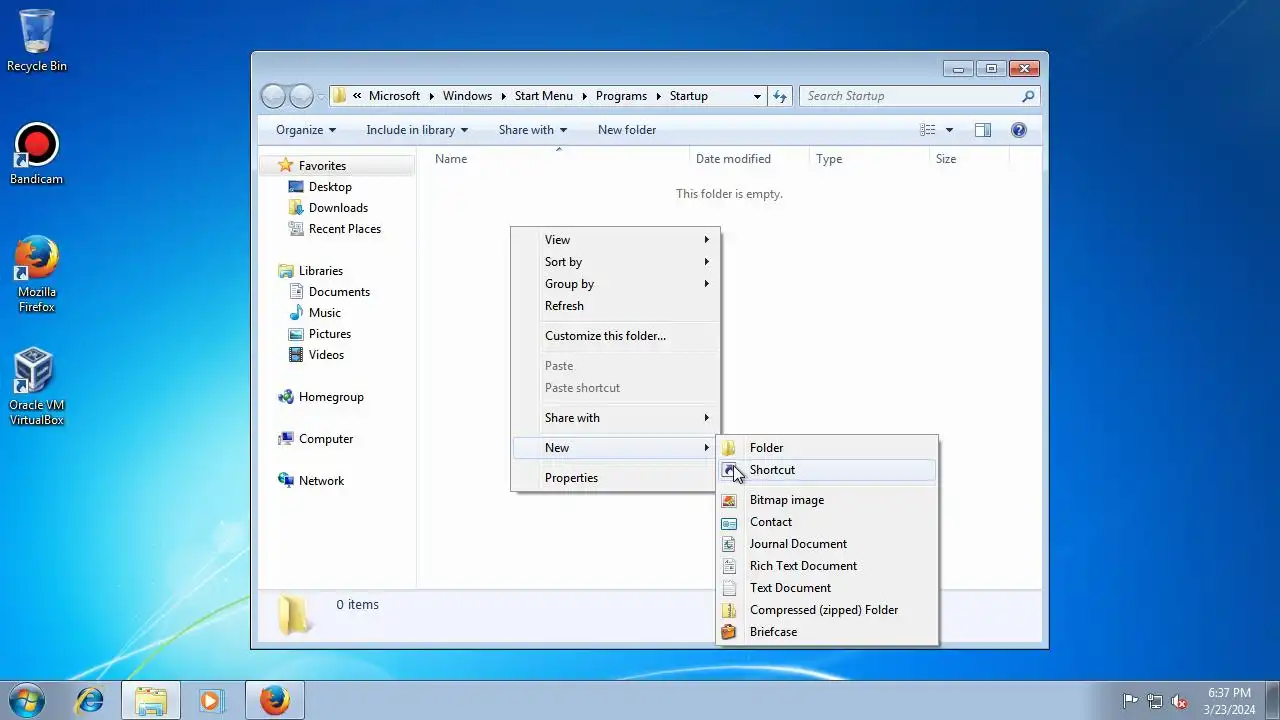Click the New folder toolbar button
The height and width of the screenshot is (720, 1280).
[627, 130]
